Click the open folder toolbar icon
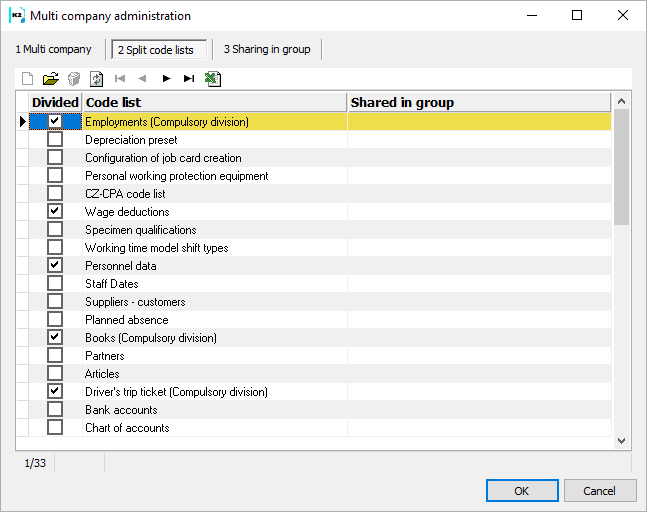This screenshot has width=647, height=512. [51, 78]
